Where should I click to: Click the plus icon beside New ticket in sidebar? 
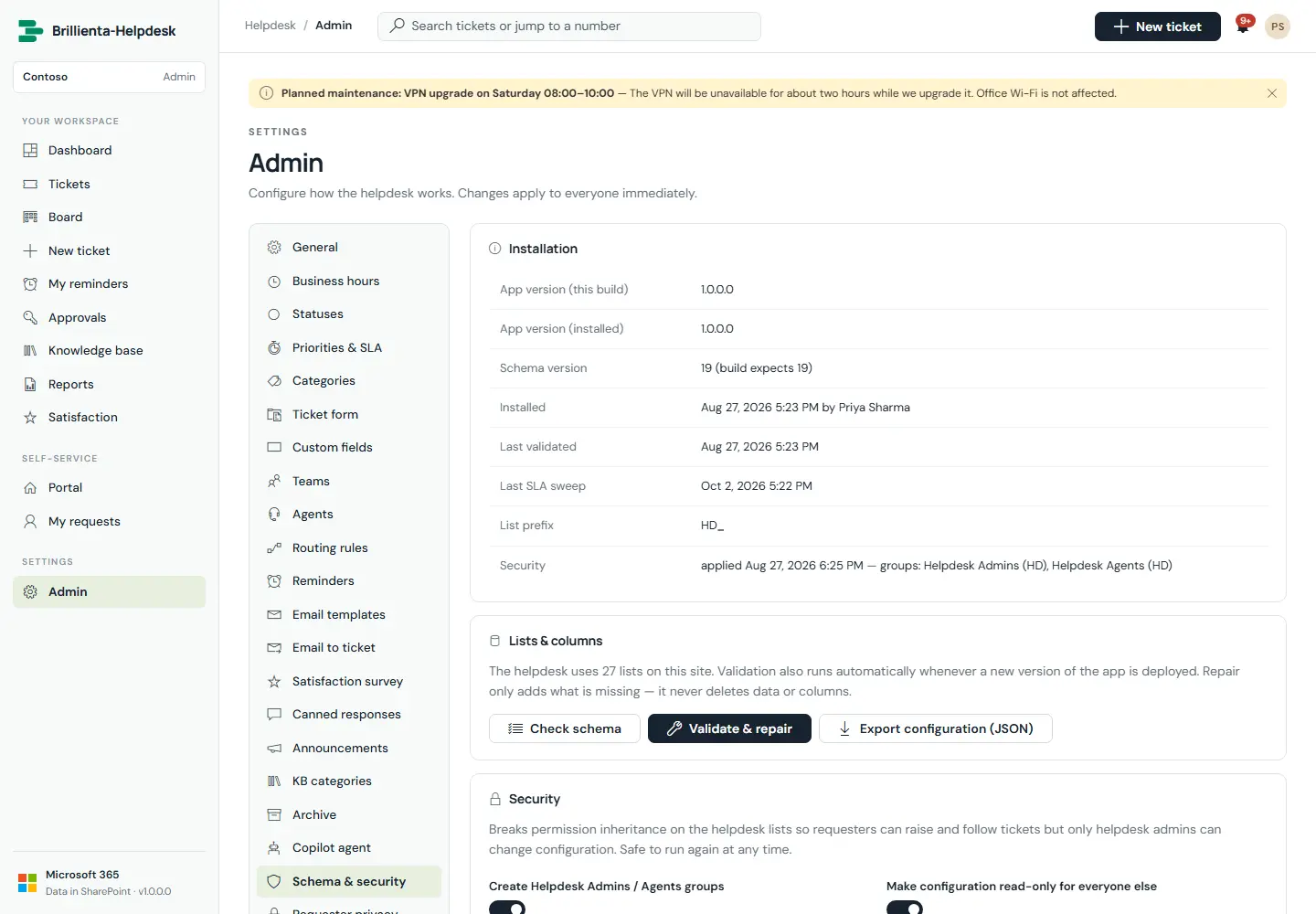coord(30,250)
